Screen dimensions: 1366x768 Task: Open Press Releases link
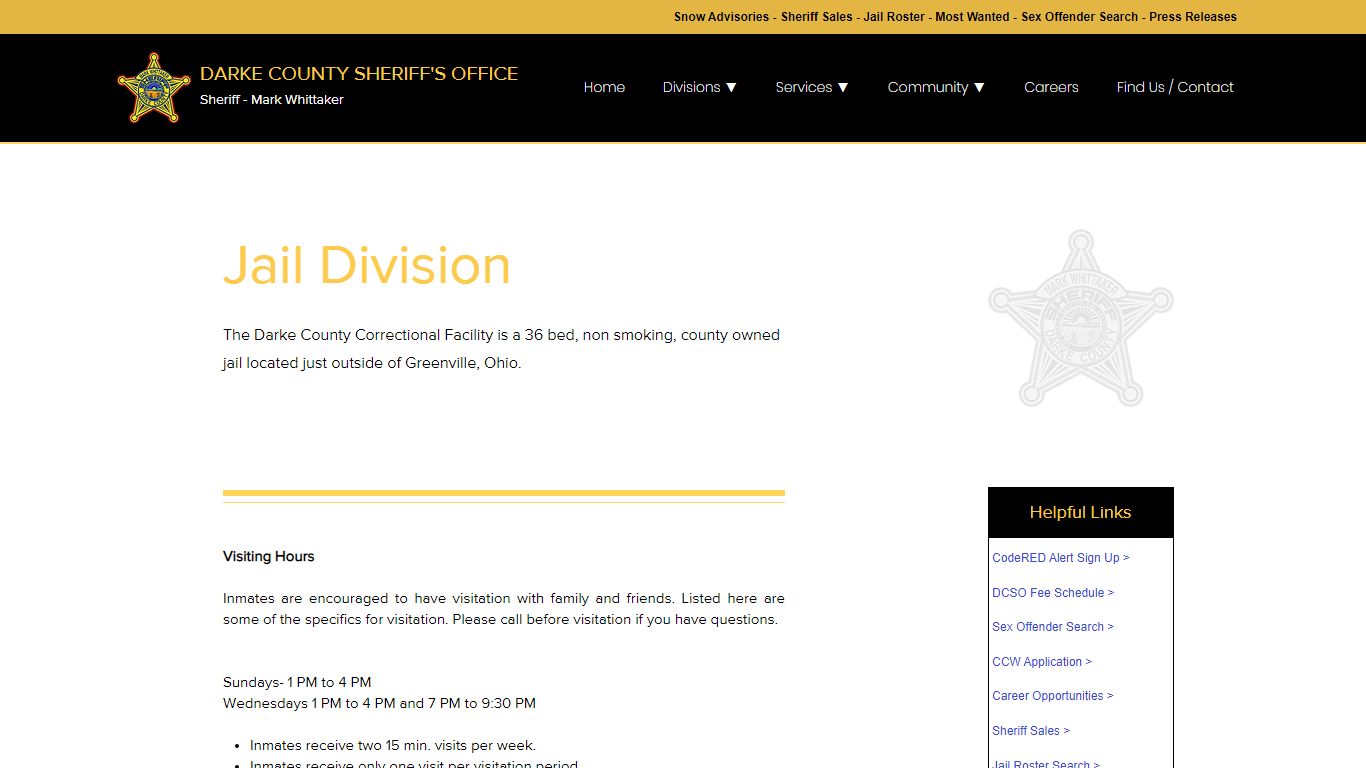pos(1192,17)
